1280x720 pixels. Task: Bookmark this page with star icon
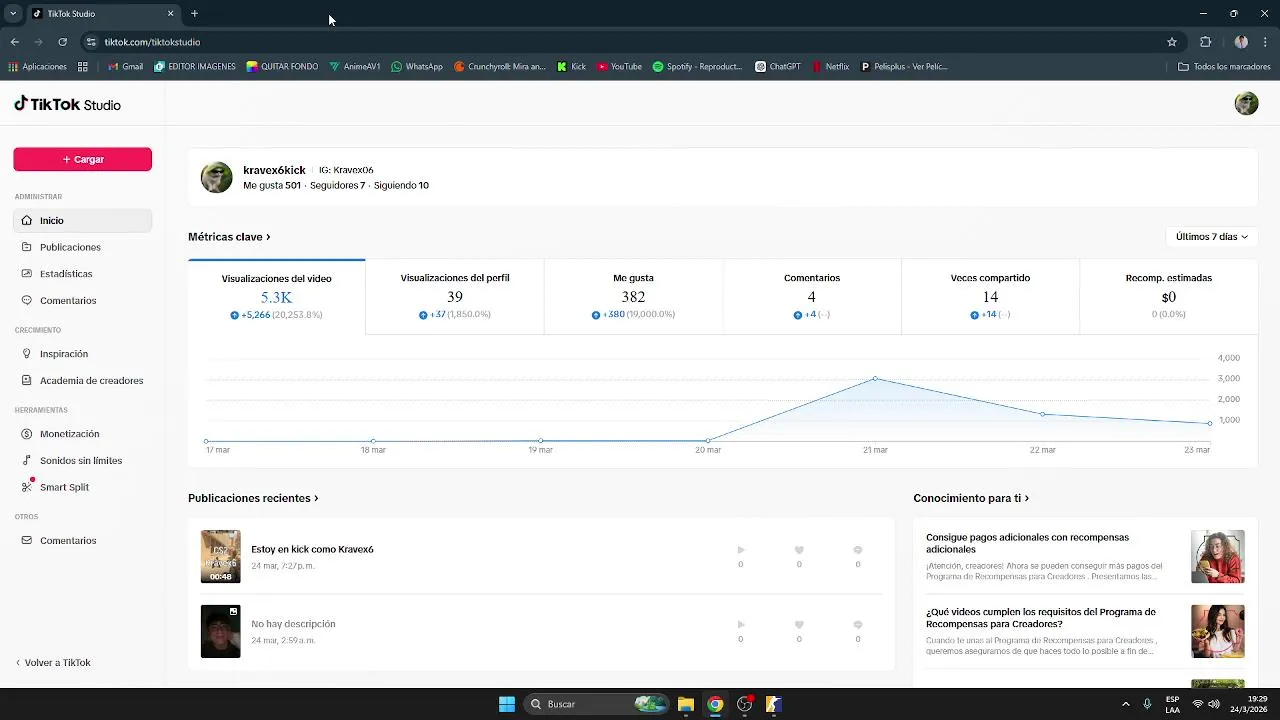click(1172, 42)
